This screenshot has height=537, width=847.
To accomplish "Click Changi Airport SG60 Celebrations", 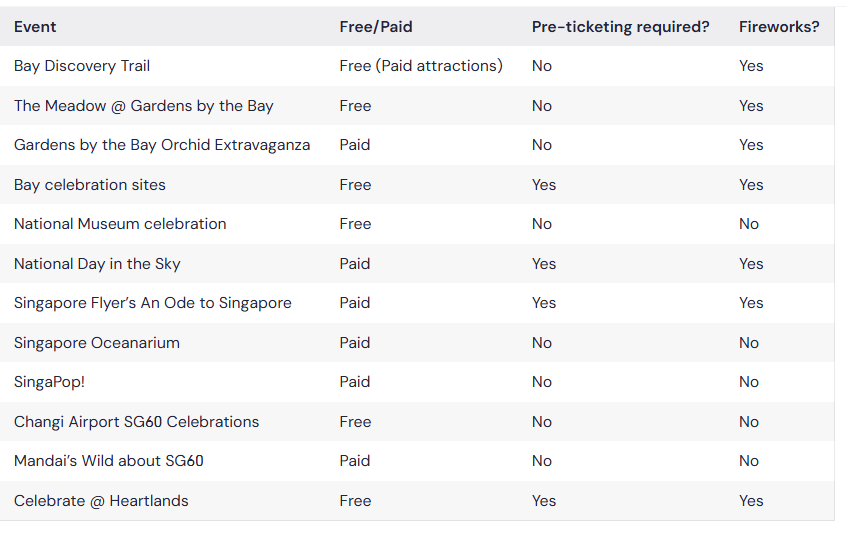I will click(137, 422).
